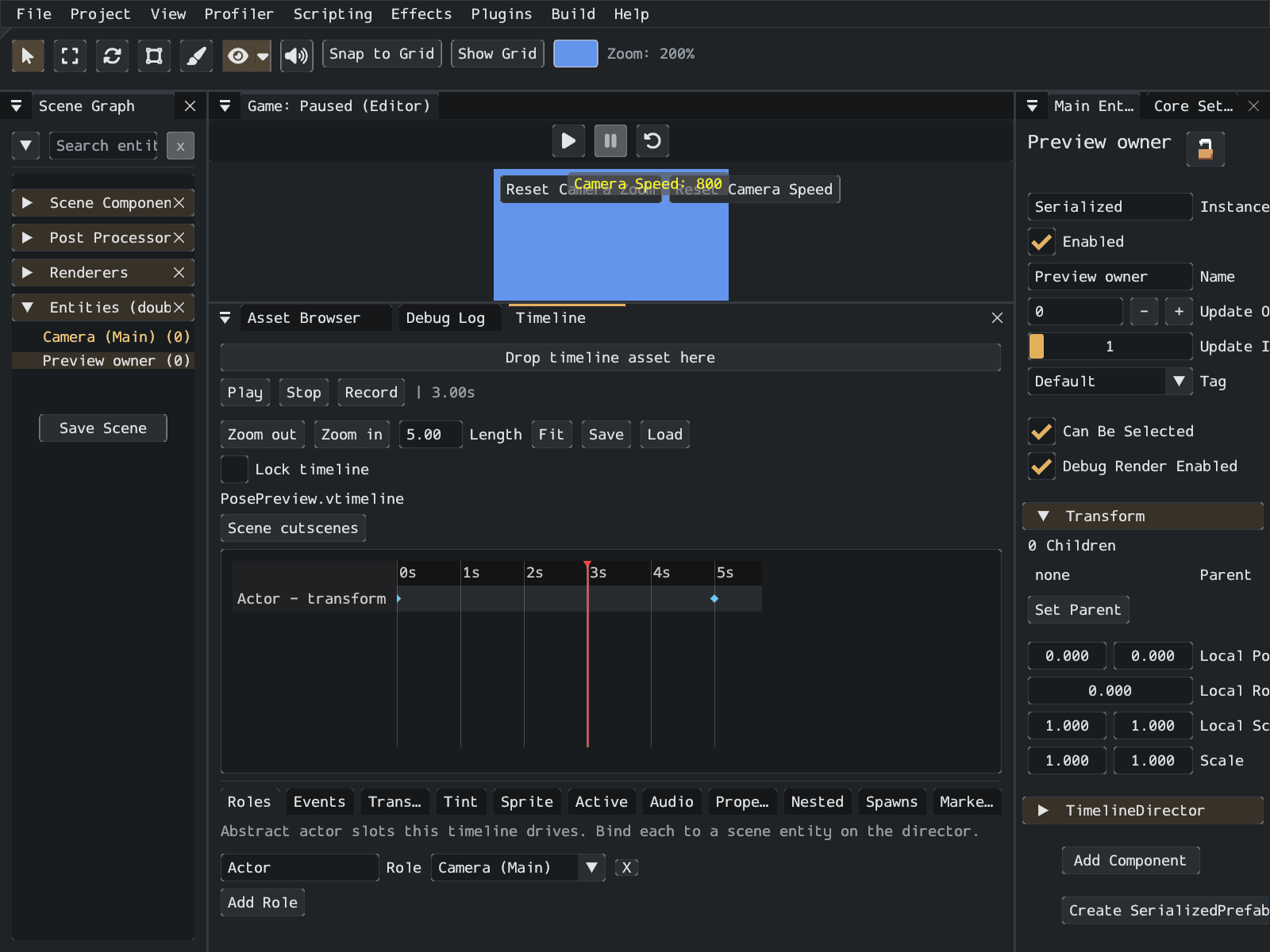
Task: Expand the Scene Components section
Action: [27, 202]
